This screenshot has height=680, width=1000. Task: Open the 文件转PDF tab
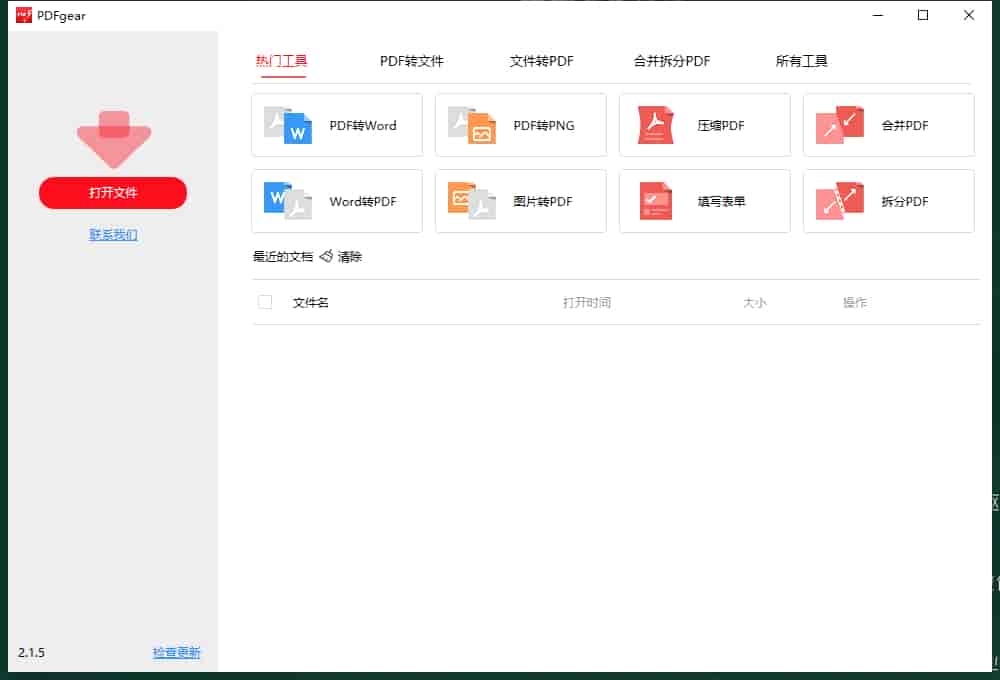click(x=540, y=60)
